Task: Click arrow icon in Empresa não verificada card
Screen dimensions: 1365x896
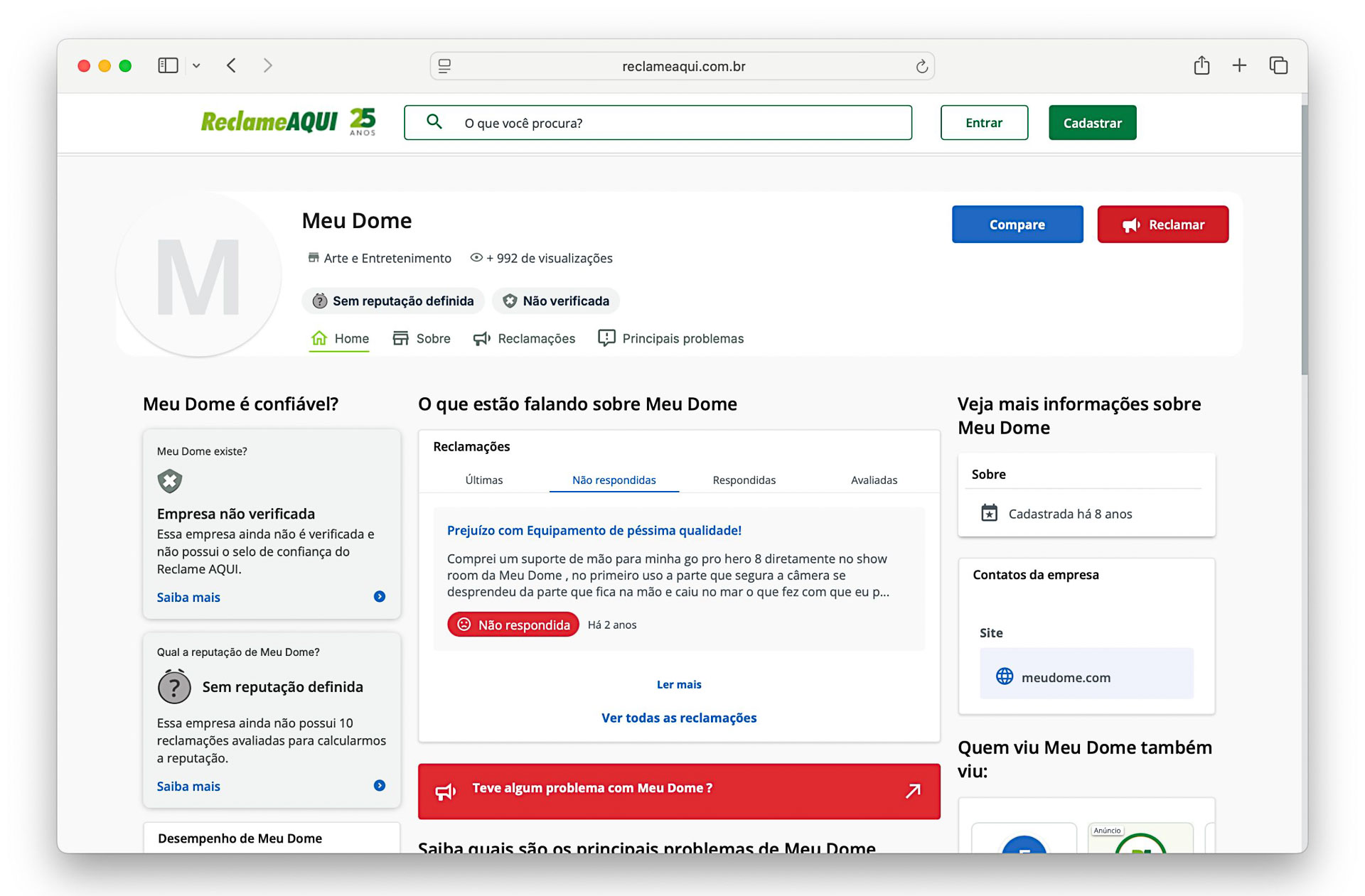Action: [380, 597]
